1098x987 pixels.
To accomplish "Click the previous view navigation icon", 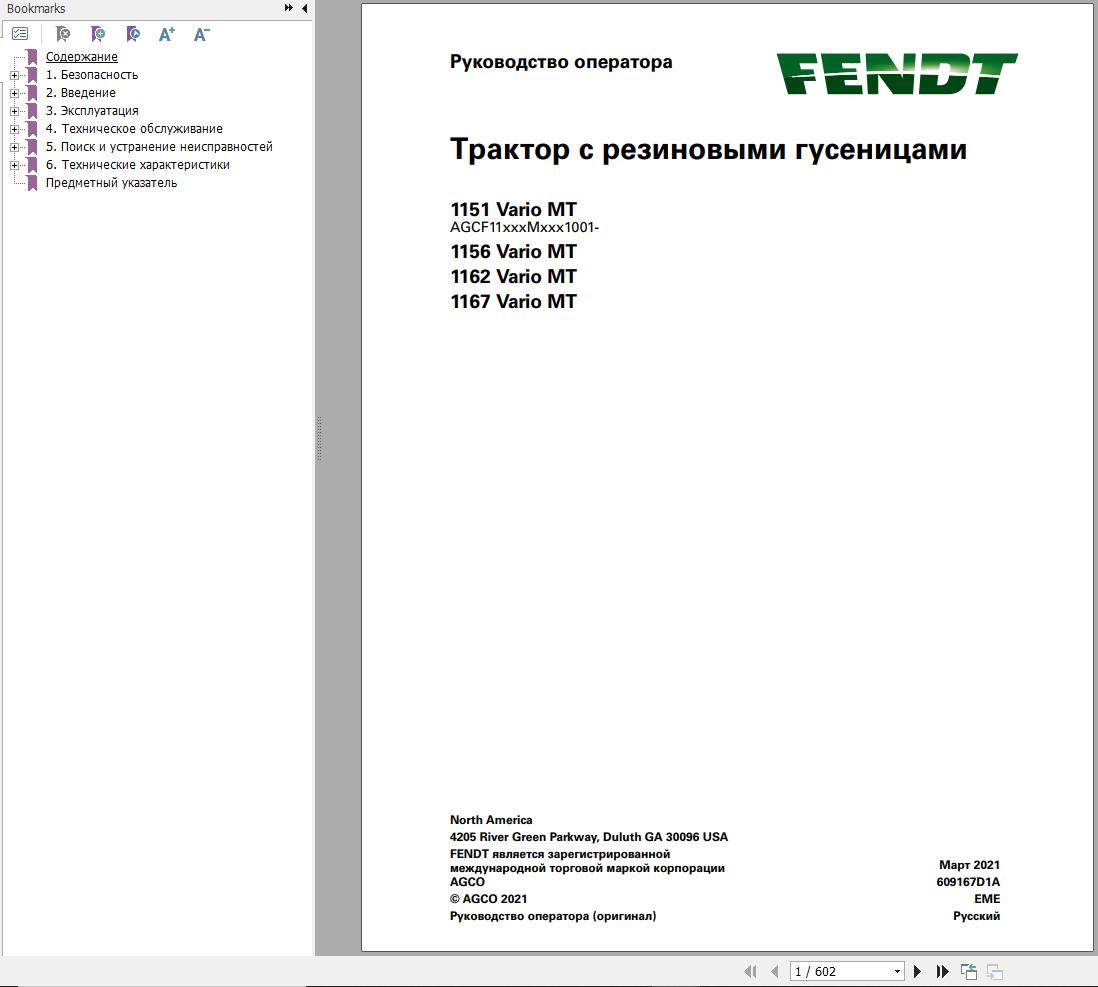I will click(968, 971).
